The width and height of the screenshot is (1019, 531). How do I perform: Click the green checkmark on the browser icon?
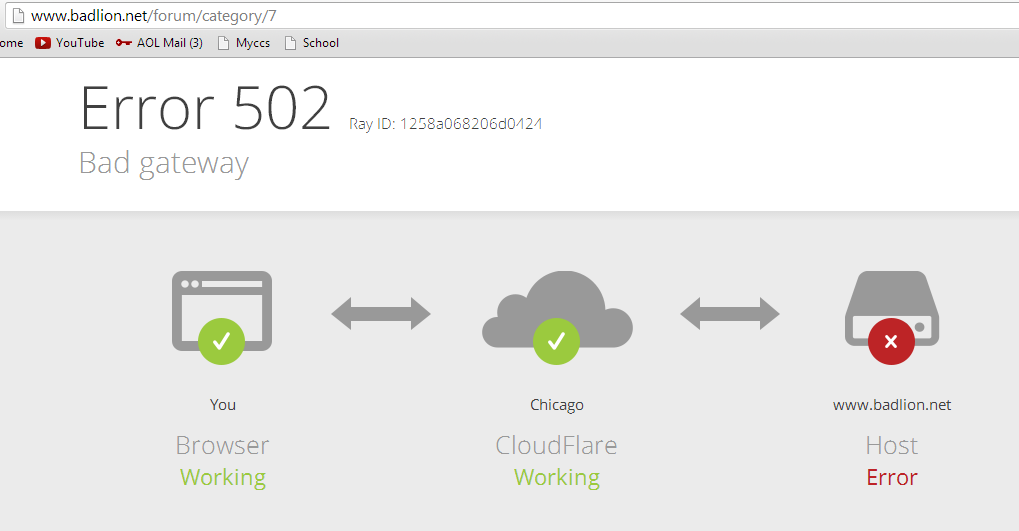point(222,341)
